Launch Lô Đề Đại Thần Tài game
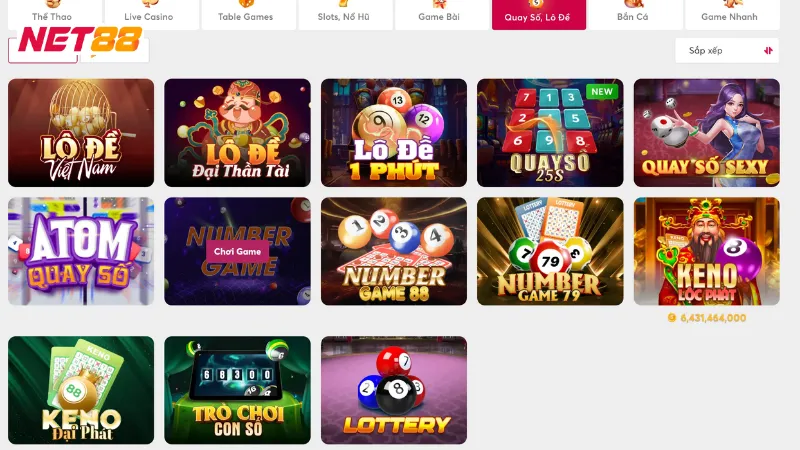The width and height of the screenshot is (800, 450). tap(237, 133)
